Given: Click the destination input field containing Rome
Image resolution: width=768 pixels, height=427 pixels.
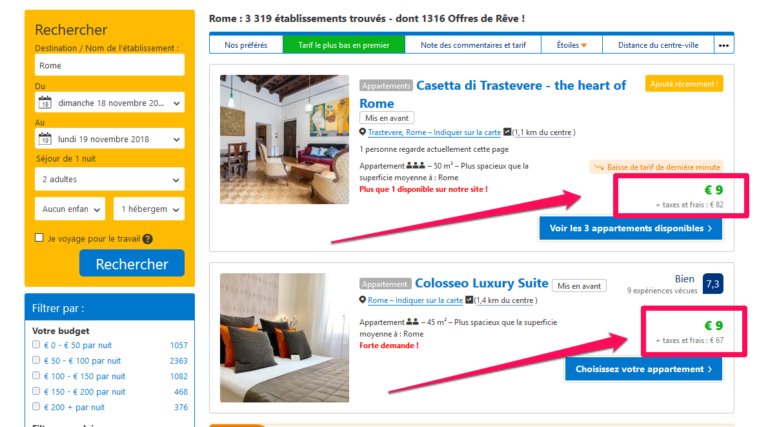Looking at the screenshot, I should coord(110,65).
